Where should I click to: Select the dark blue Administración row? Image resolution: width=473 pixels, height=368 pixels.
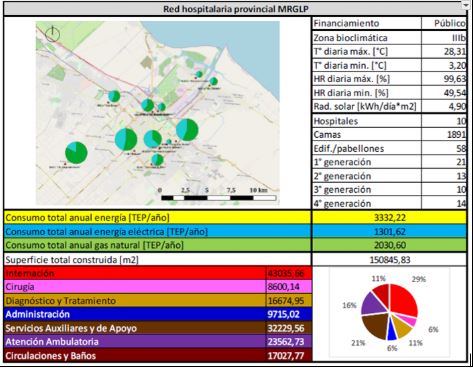coord(158,314)
